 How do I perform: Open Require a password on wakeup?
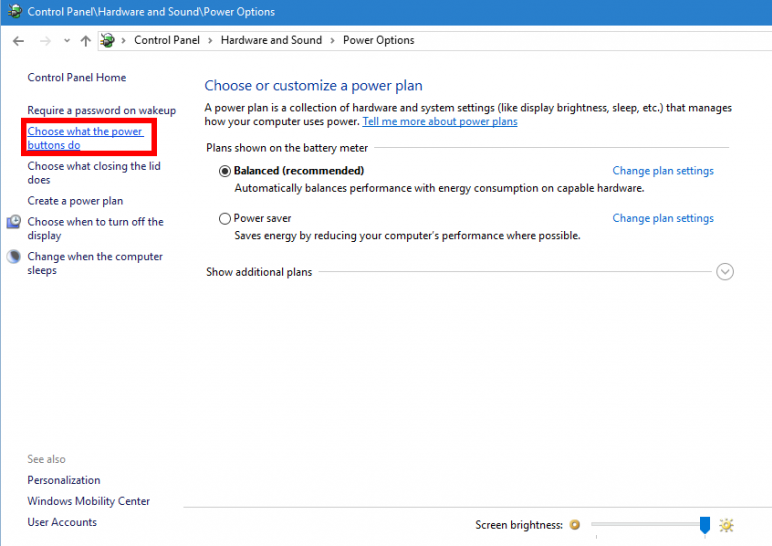click(x=101, y=110)
